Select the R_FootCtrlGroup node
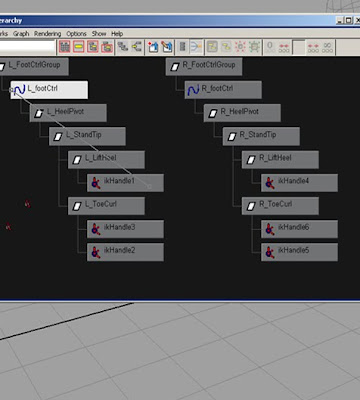This screenshot has height=400, width=360. coord(204,66)
